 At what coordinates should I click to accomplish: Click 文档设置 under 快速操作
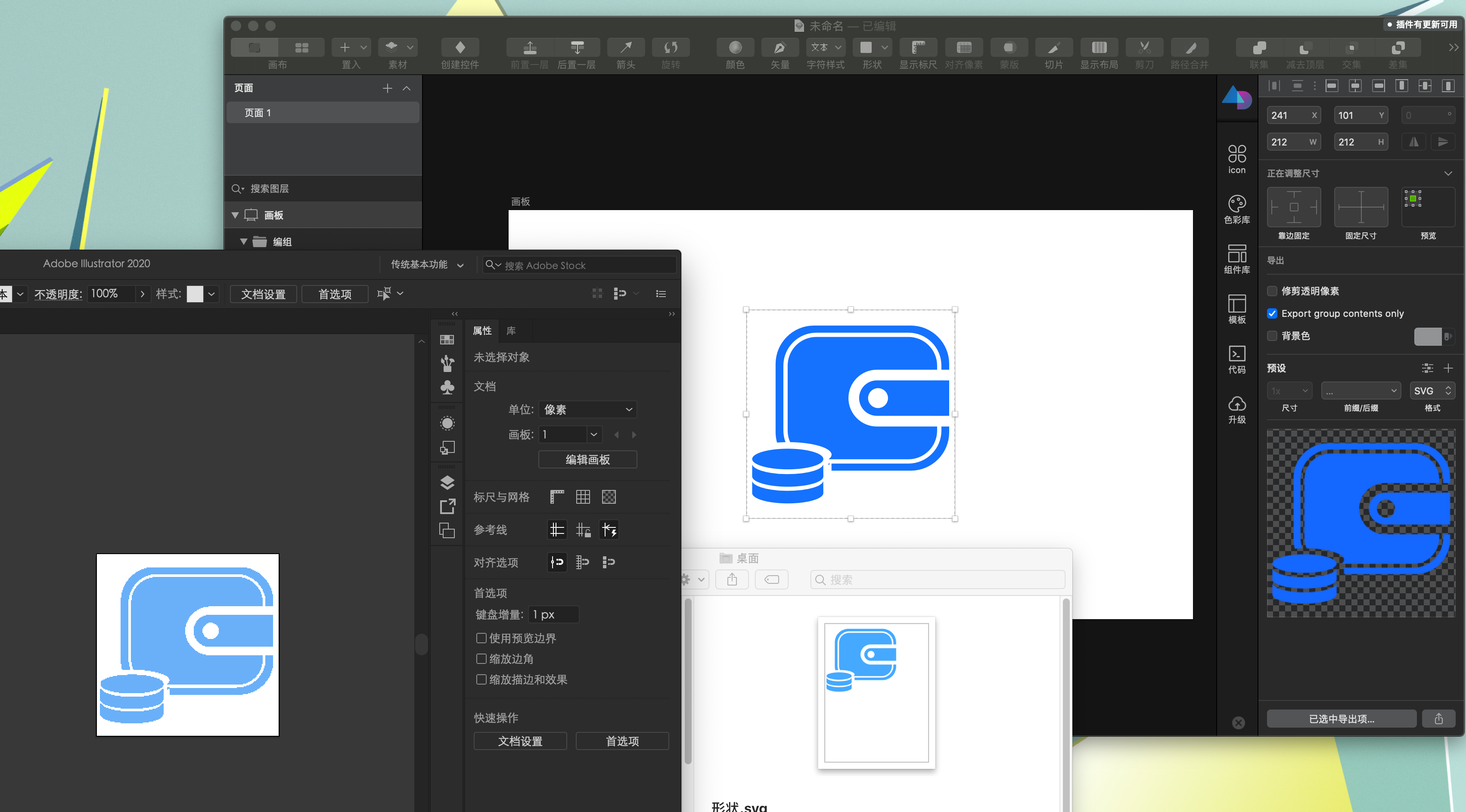(x=519, y=741)
